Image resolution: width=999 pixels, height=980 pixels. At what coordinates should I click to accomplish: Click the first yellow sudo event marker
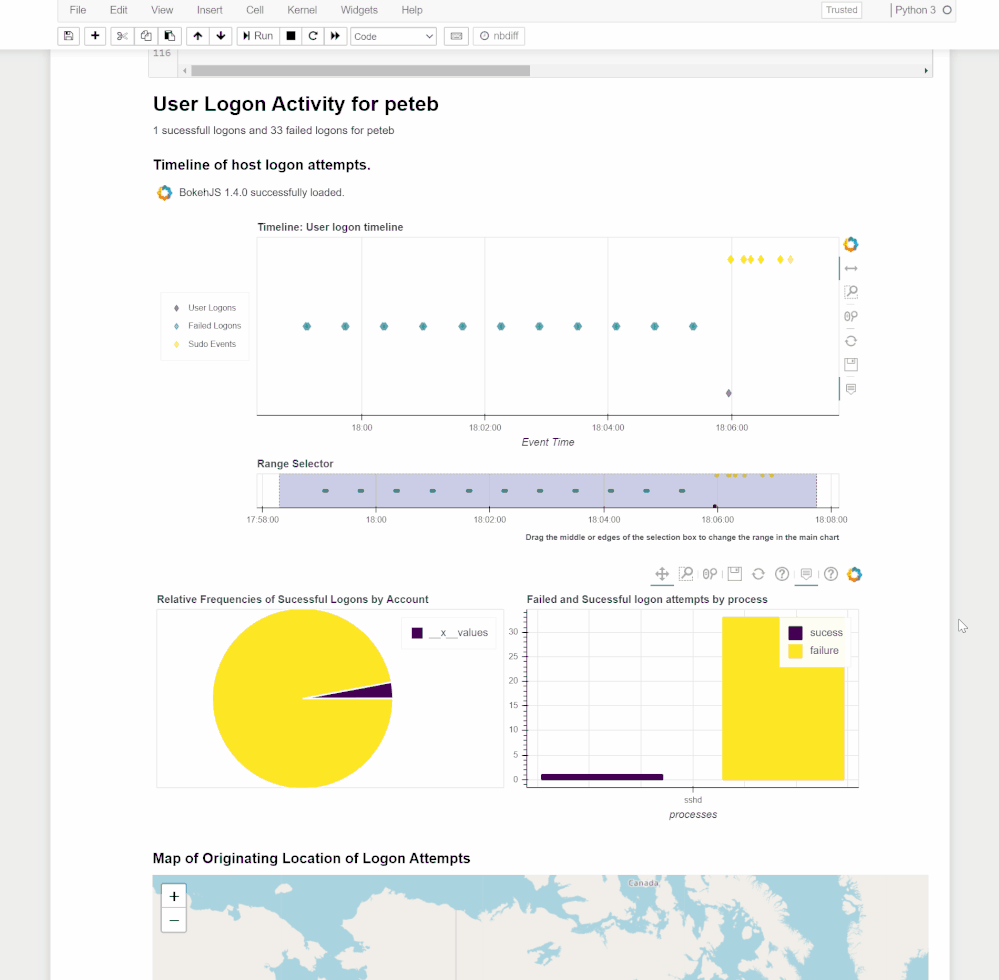click(x=731, y=259)
